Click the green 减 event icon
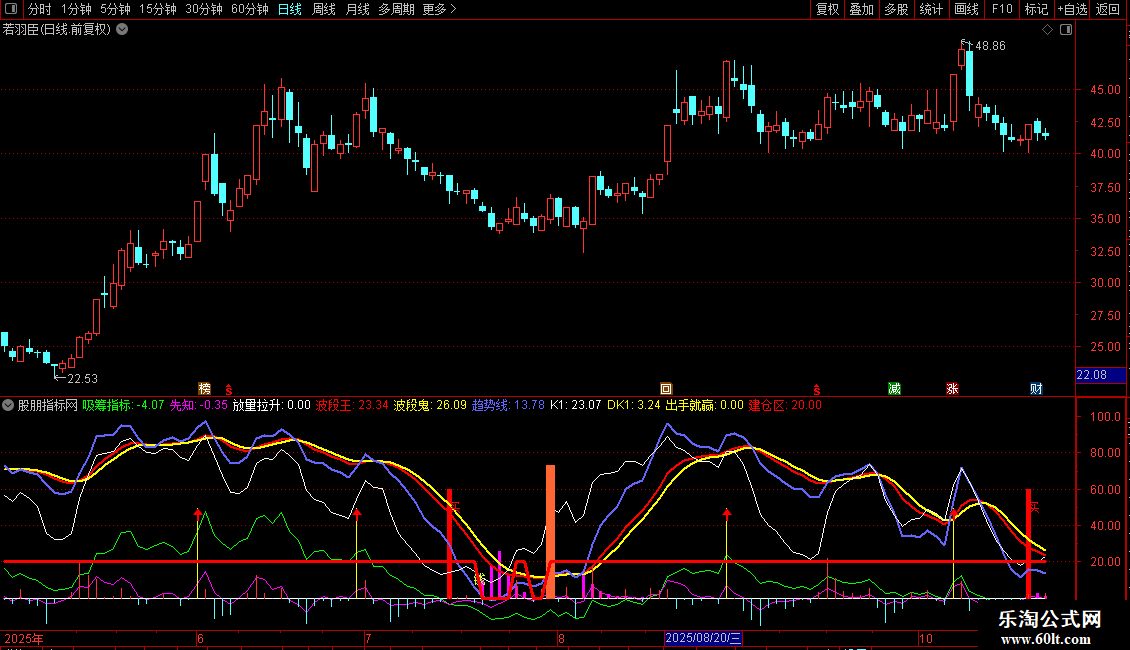Screen dimensions: 1130x650 click(895, 389)
